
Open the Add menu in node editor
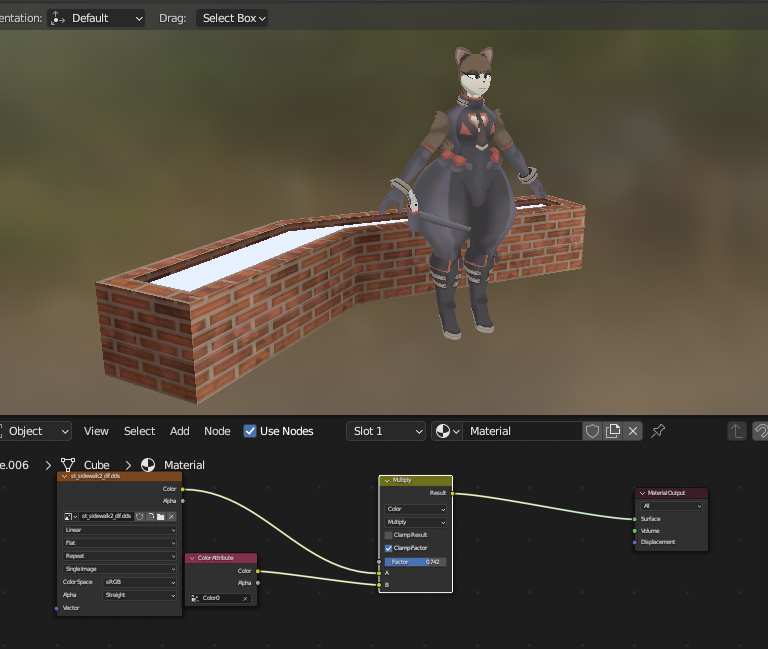[179, 431]
